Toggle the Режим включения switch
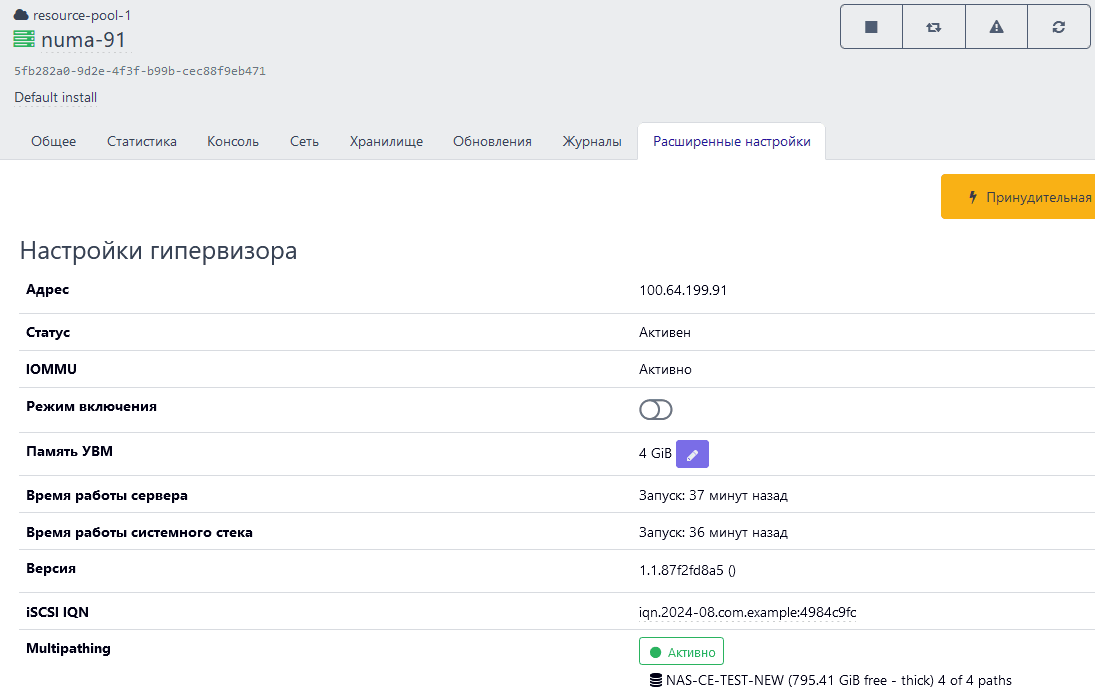The height and width of the screenshot is (697, 1095). (656, 410)
